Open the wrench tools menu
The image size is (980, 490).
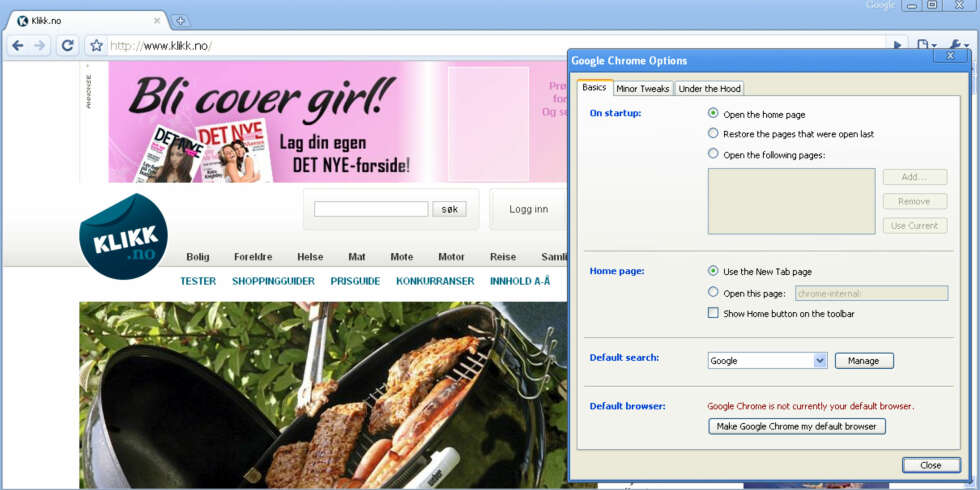(958, 46)
